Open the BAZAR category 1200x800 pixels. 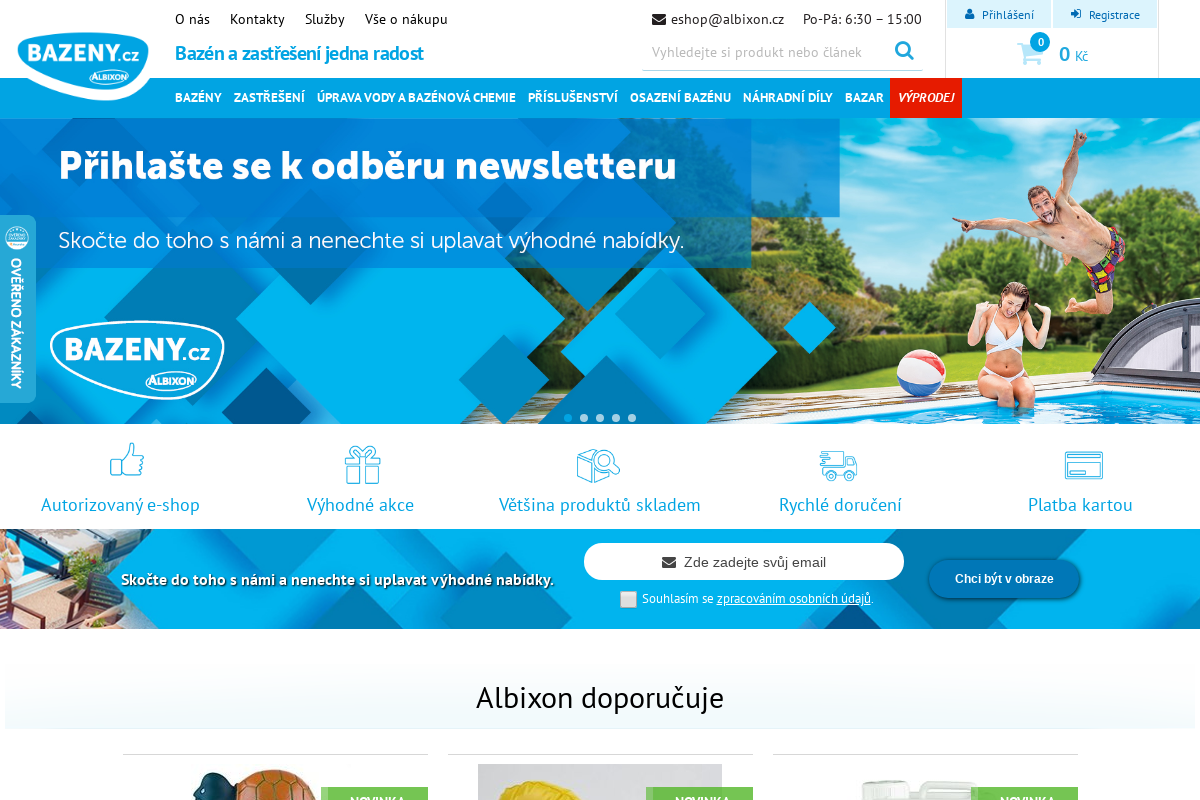pos(864,98)
